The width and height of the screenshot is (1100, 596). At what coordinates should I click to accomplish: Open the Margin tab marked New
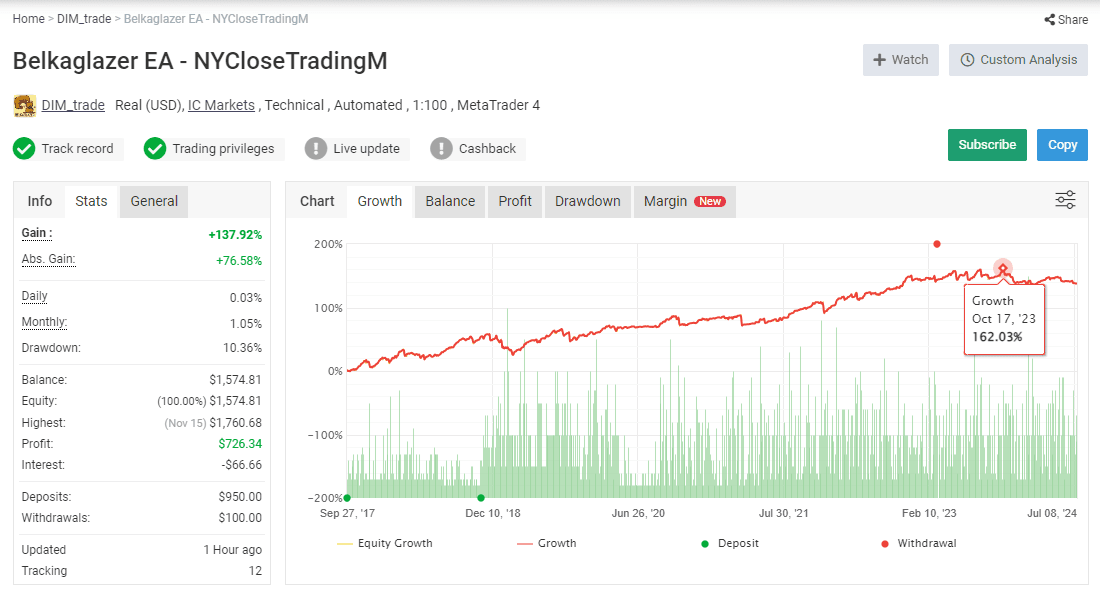tap(685, 201)
